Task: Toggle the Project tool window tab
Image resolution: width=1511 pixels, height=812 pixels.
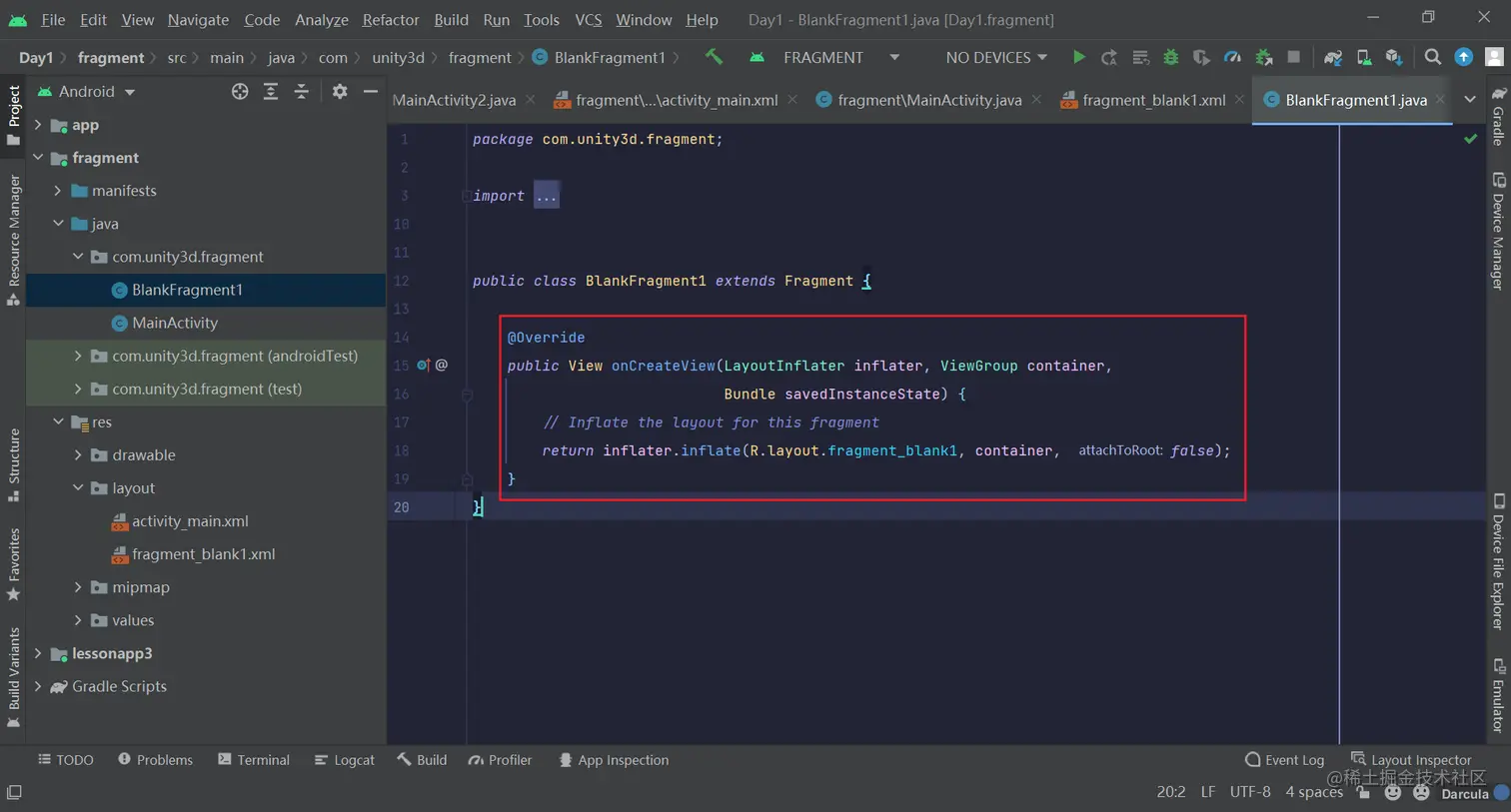Action: point(14,114)
